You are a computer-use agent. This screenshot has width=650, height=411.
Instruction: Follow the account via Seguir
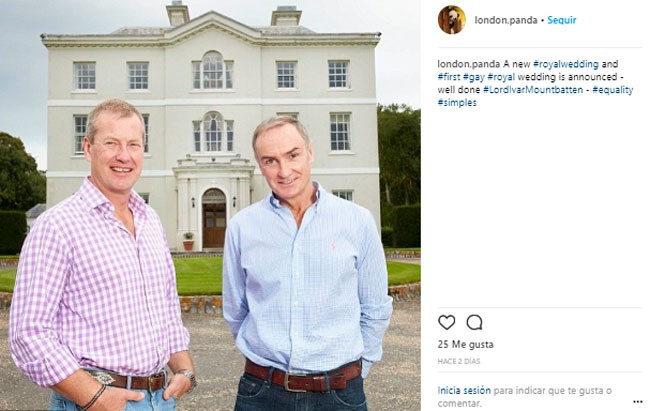point(562,20)
